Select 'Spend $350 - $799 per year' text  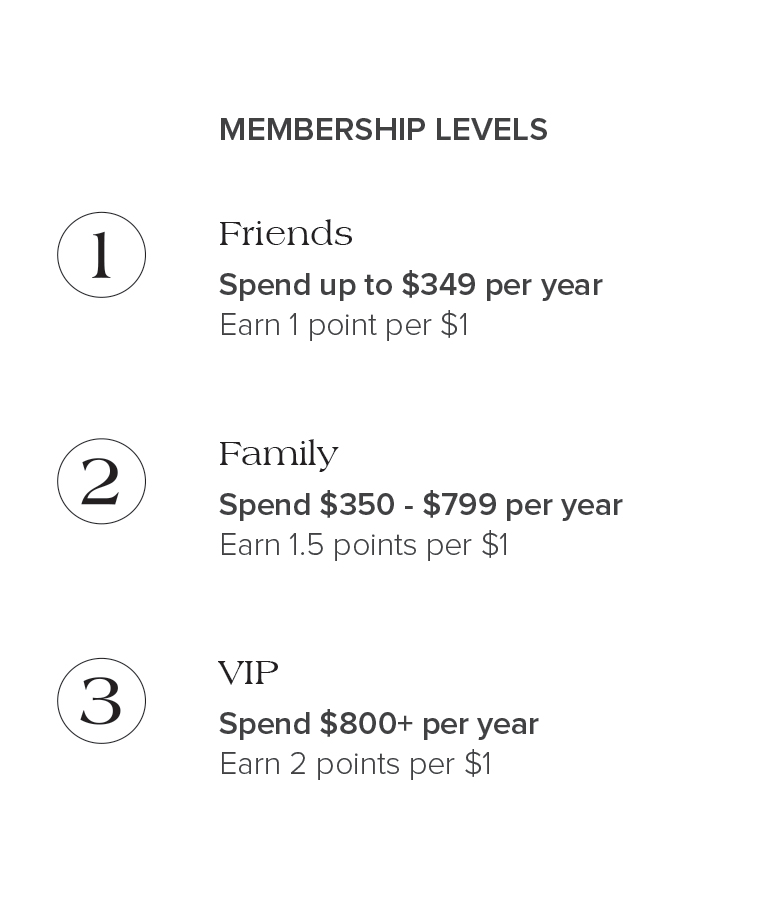click(x=420, y=505)
